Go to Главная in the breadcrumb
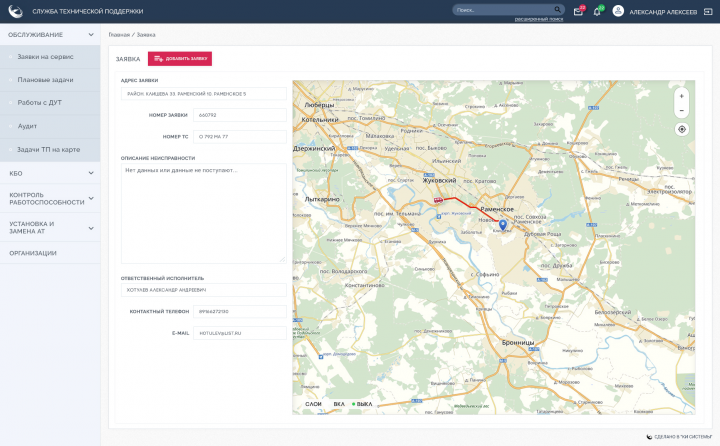The image size is (720, 446). [119, 35]
